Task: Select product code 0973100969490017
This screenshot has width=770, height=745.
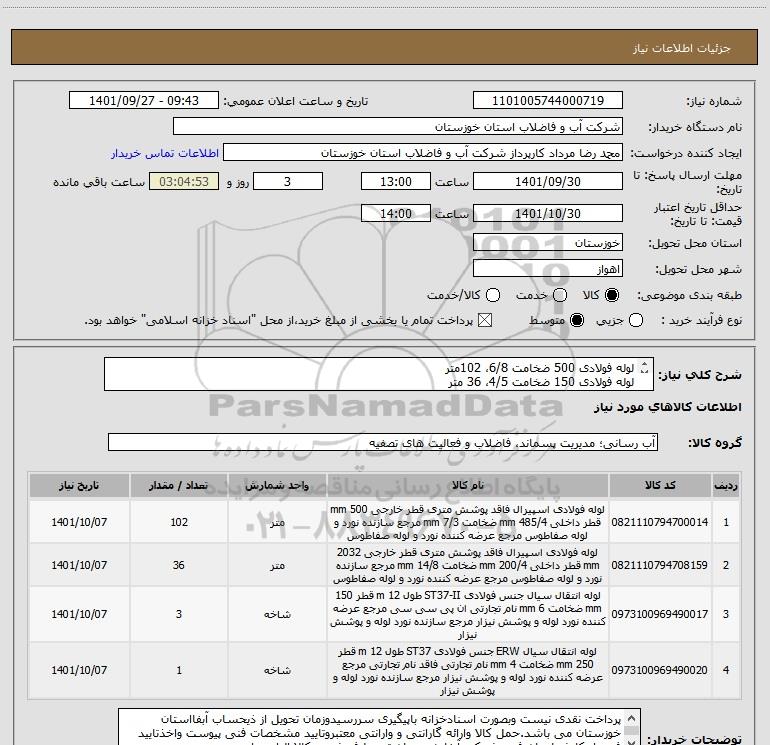Action: 660,614
